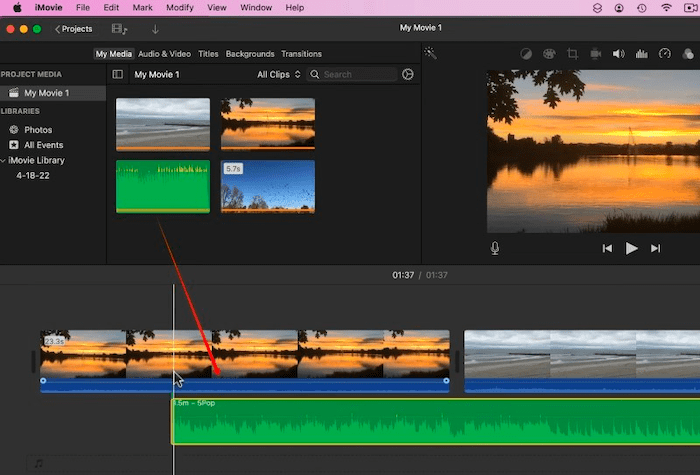Open the Edit menu
This screenshot has height=475, width=700.
[x=111, y=8]
